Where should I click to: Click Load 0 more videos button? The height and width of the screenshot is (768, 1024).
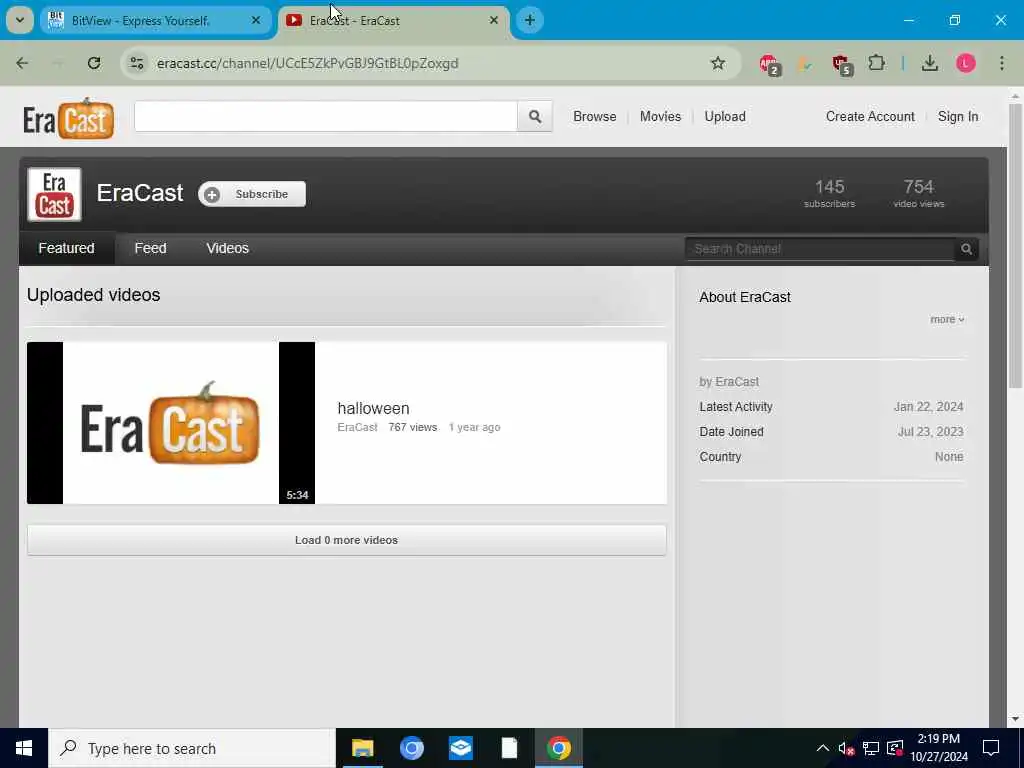coord(347,540)
